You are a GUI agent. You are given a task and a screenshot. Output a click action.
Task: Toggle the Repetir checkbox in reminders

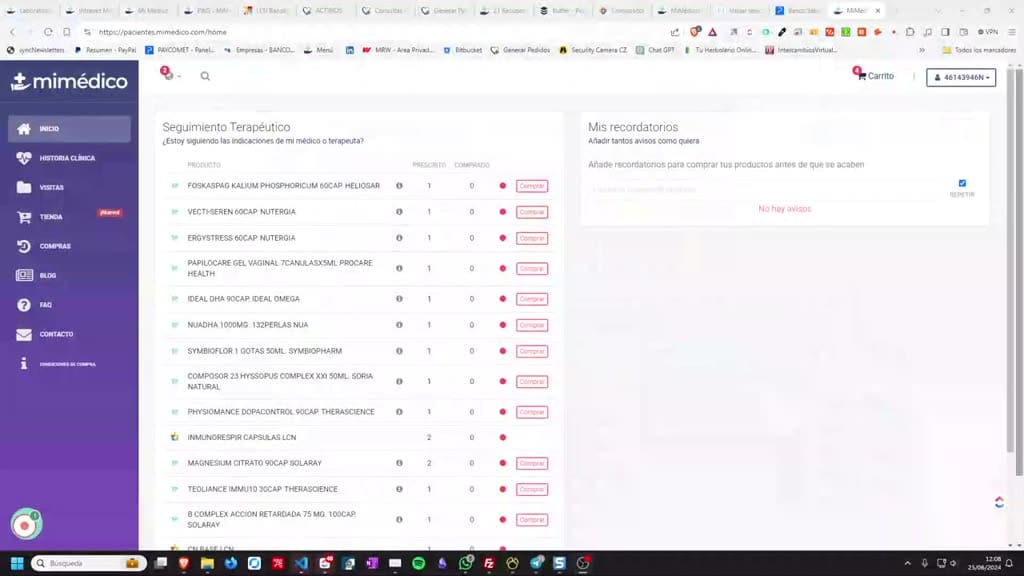pyautogui.click(x=962, y=184)
